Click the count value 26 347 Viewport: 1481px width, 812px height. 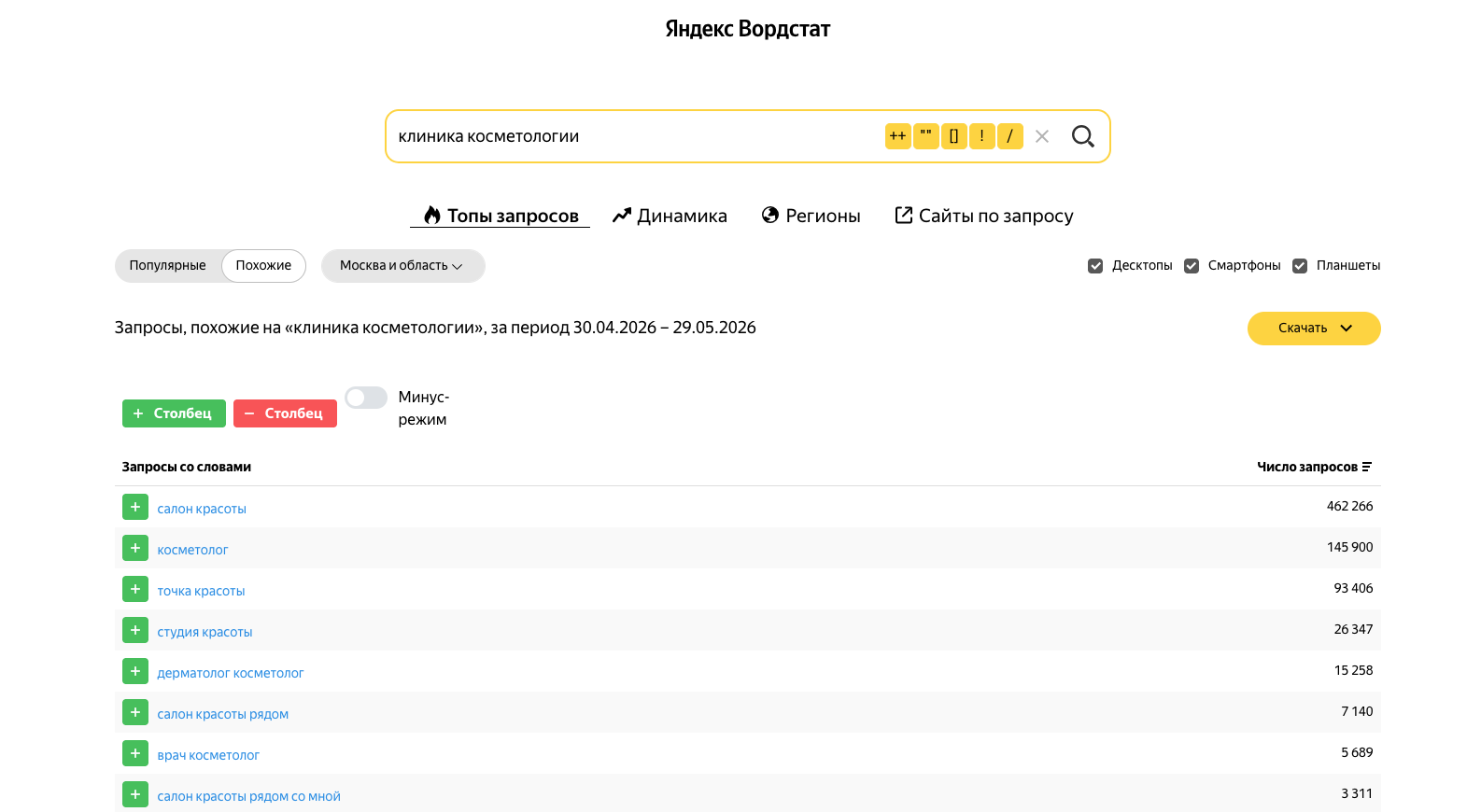coord(1353,629)
